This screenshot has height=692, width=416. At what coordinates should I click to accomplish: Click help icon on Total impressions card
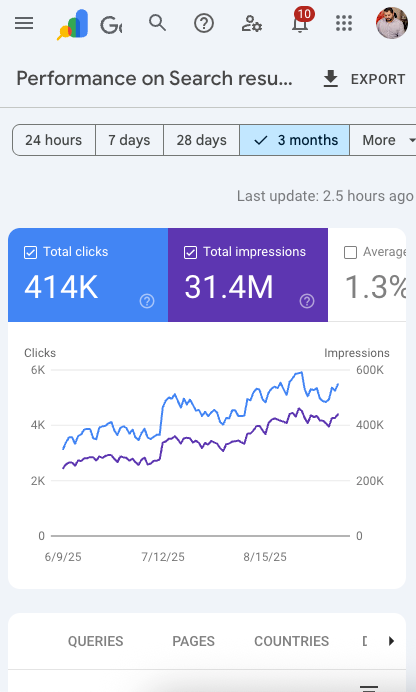point(307,301)
